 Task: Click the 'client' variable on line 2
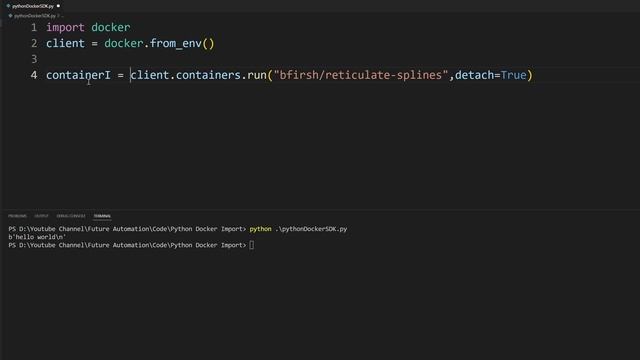(65, 44)
